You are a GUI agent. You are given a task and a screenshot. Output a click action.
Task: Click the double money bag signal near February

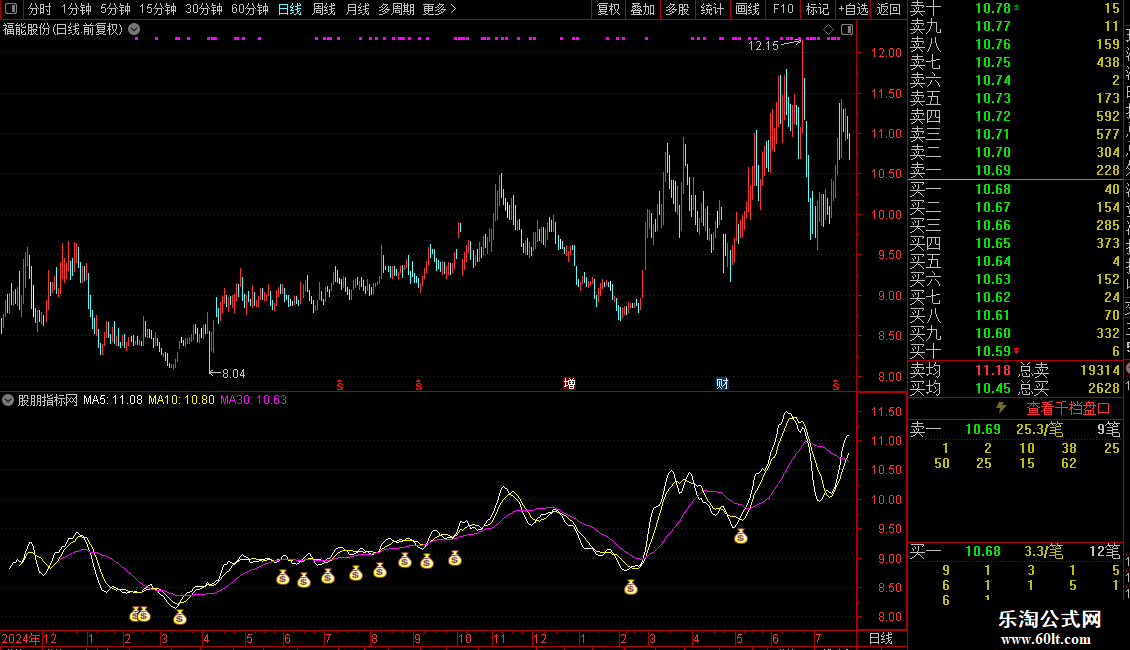pos(140,614)
